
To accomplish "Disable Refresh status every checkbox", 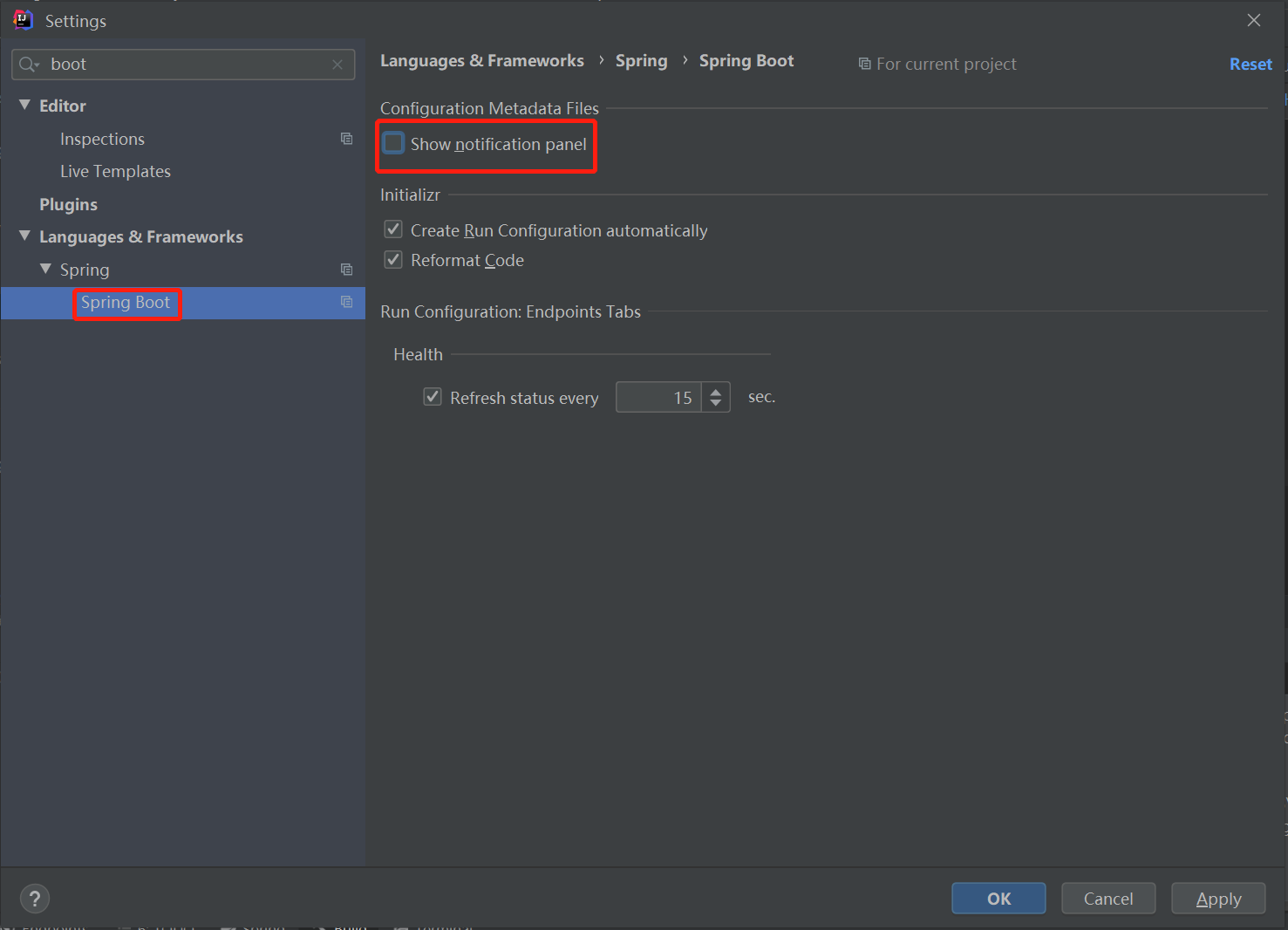I will pos(433,397).
